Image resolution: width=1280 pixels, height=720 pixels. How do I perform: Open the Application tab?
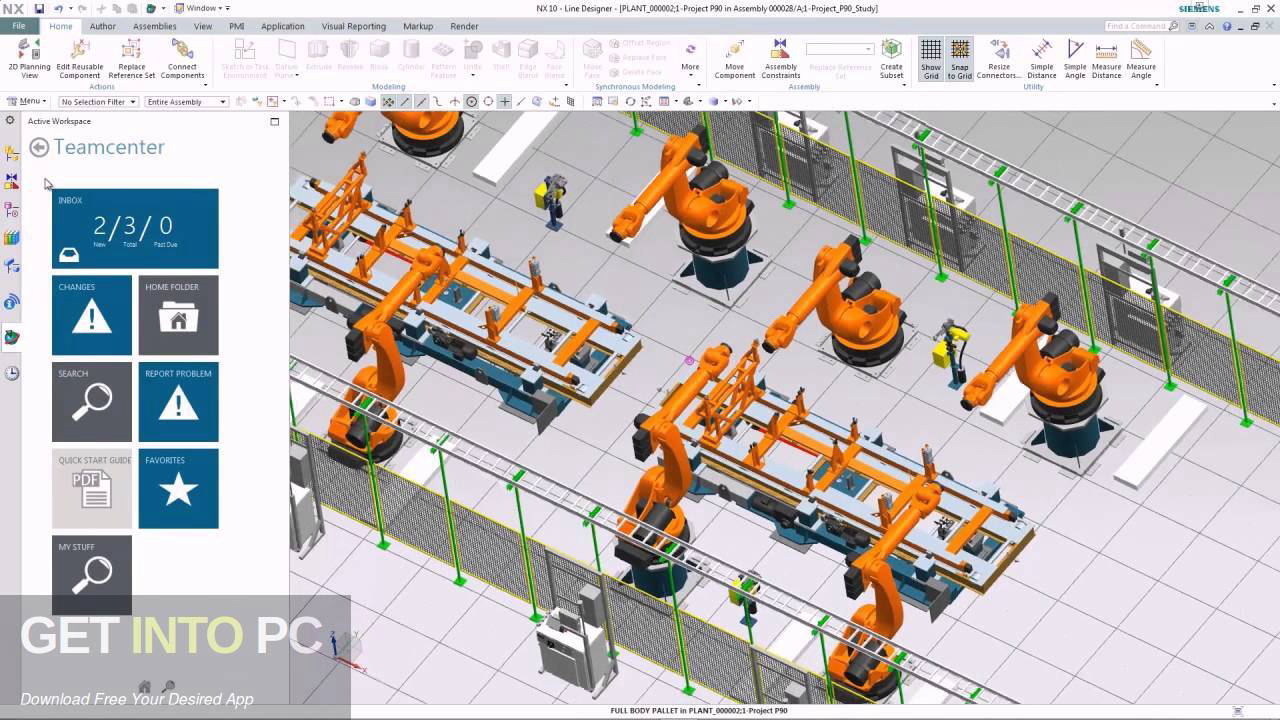[x=283, y=26]
